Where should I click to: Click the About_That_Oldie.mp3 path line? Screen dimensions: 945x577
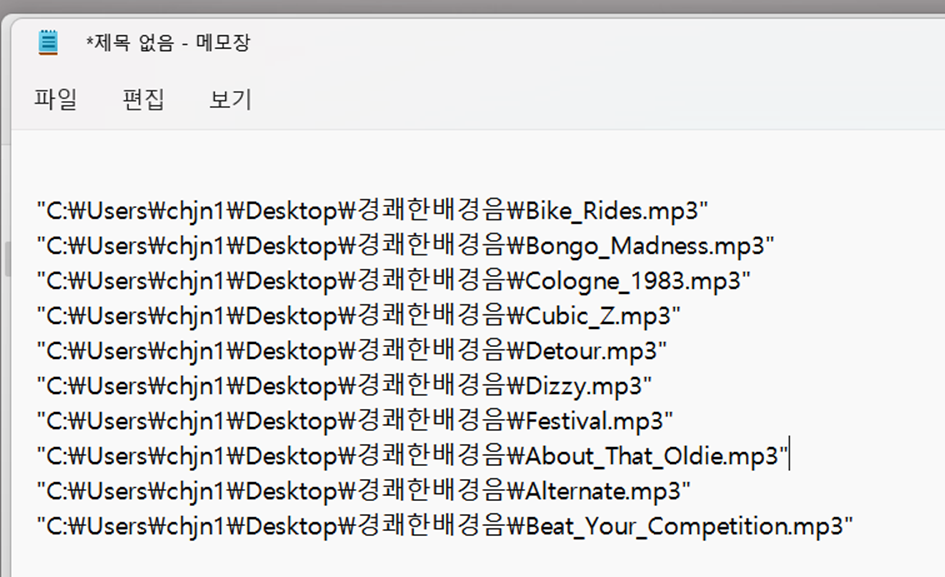[412, 456]
